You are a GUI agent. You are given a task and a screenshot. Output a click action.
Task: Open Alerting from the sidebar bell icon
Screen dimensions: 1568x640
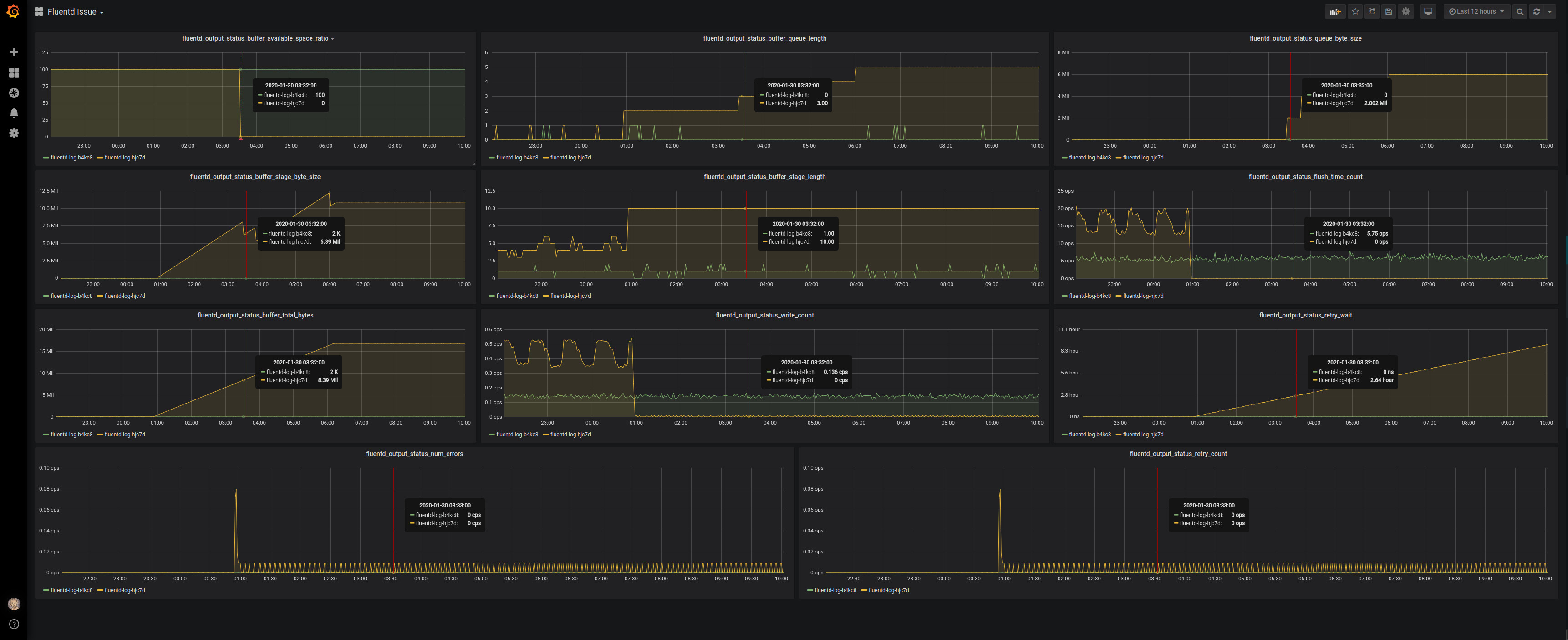[14, 112]
